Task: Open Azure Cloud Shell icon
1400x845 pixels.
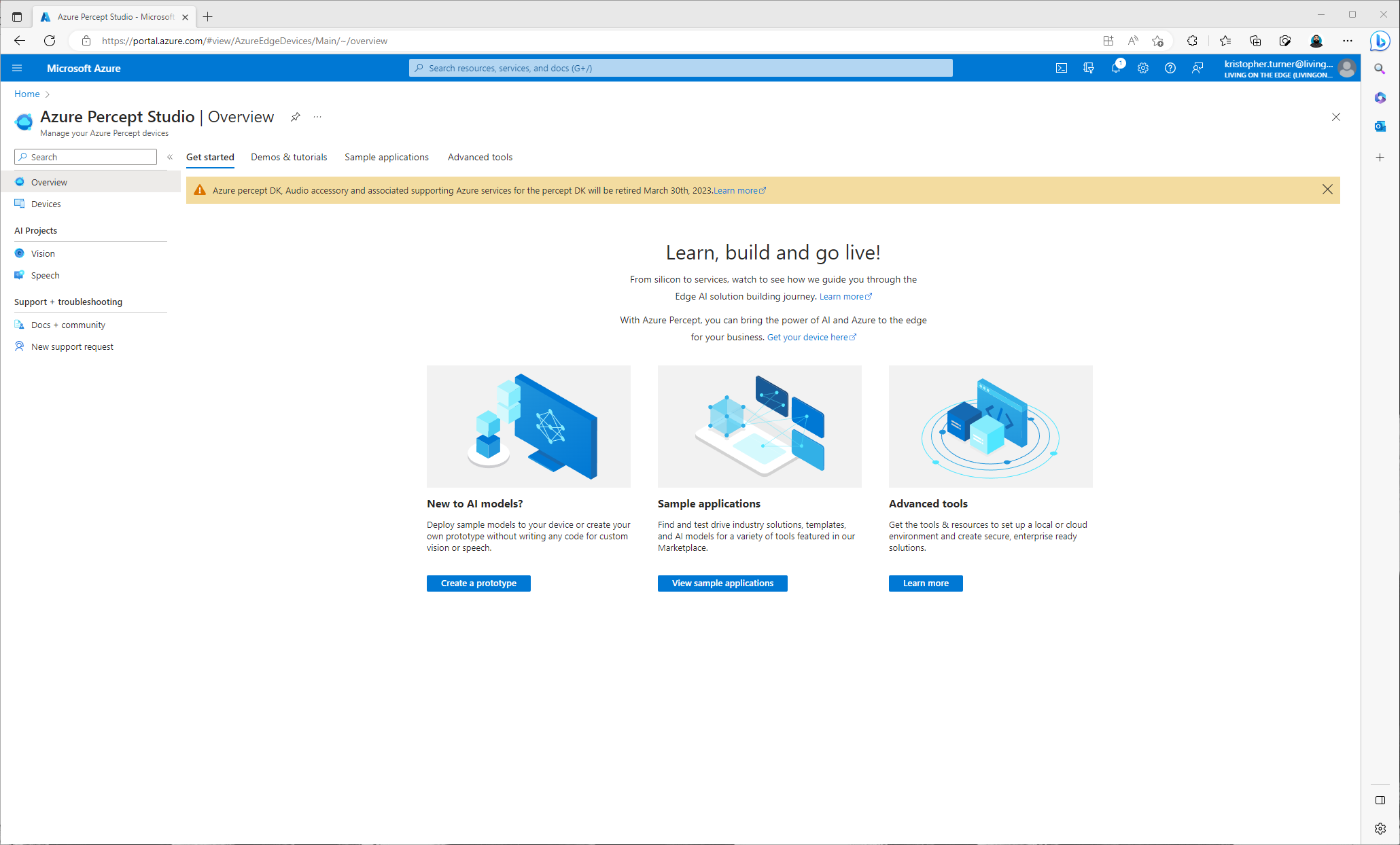Action: (x=1061, y=68)
